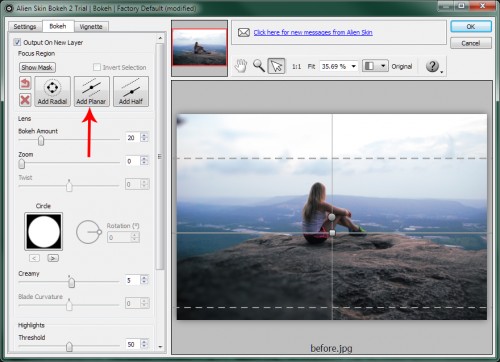Click the Threshold value input field
The height and width of the screenshot is (362, 500).
133,344
